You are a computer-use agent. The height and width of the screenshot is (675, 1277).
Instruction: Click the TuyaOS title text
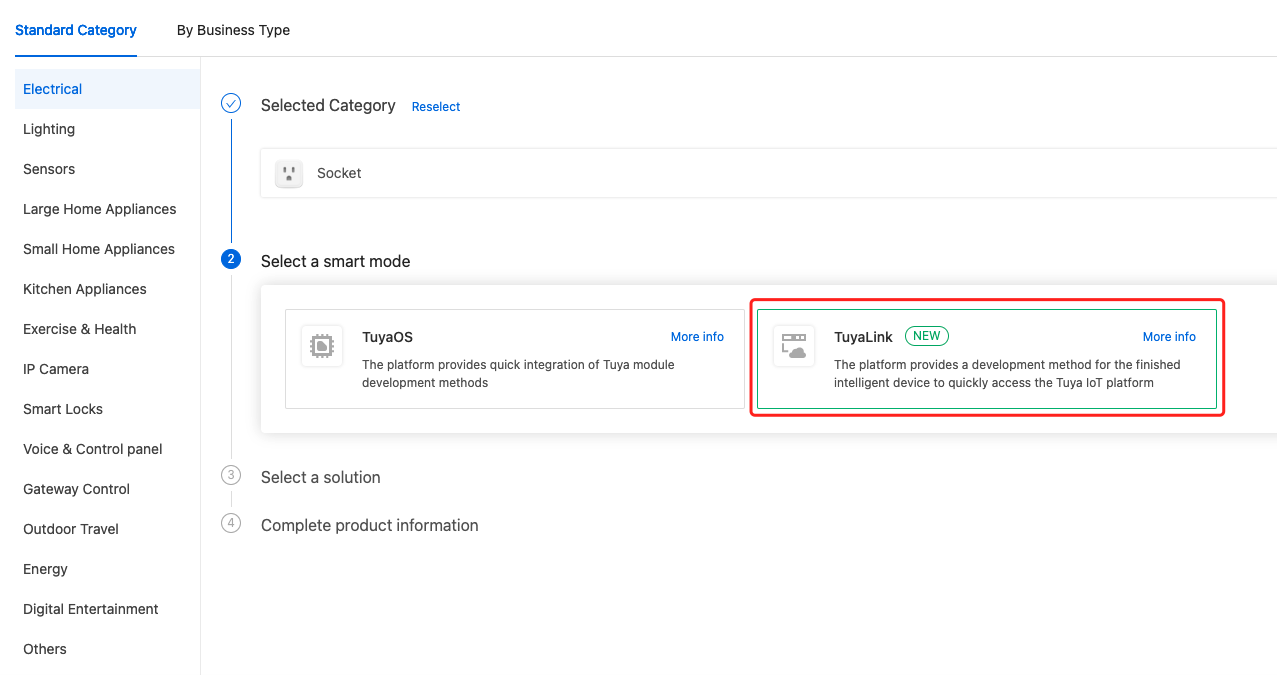click(x=387, y=337)
